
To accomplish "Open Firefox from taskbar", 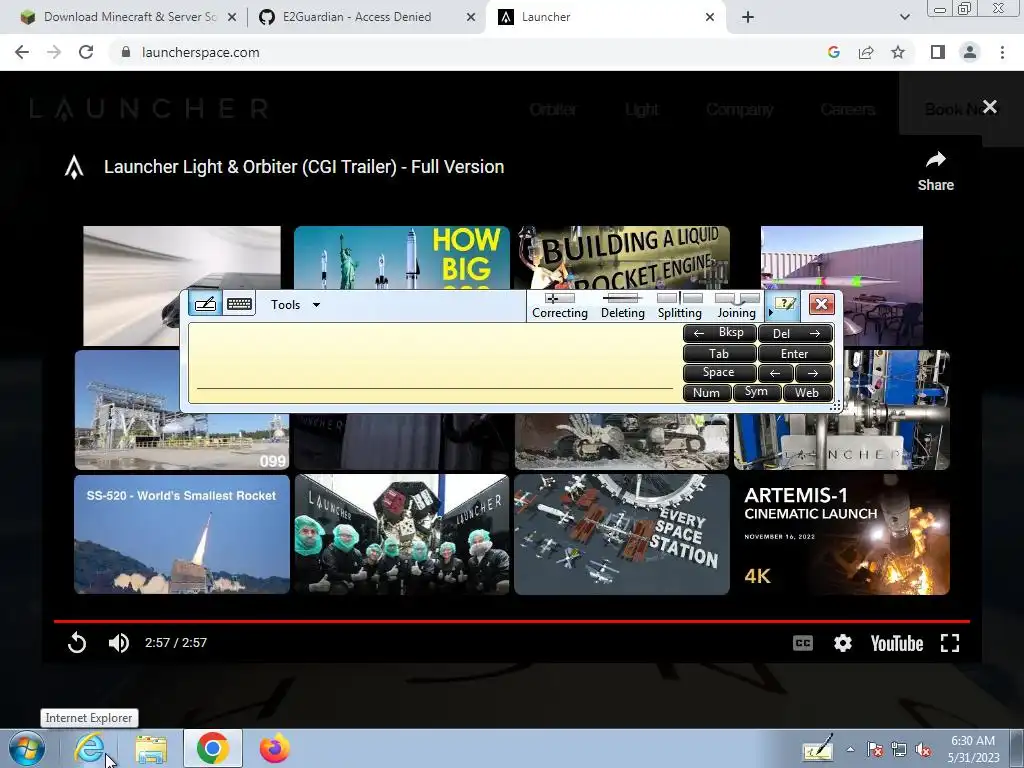I will tap(275, 748).
